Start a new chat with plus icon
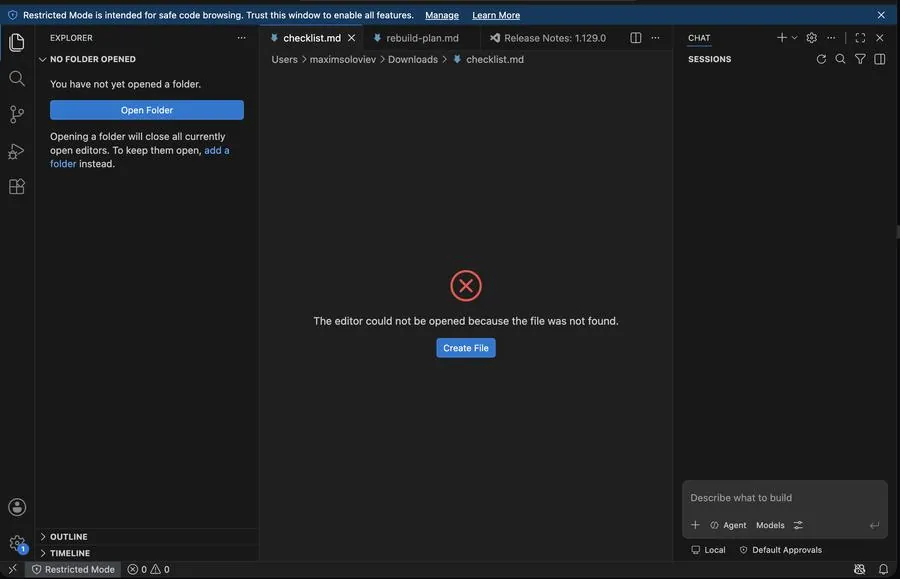The height and width of the screenshot is (579, 900). [781, 38]
